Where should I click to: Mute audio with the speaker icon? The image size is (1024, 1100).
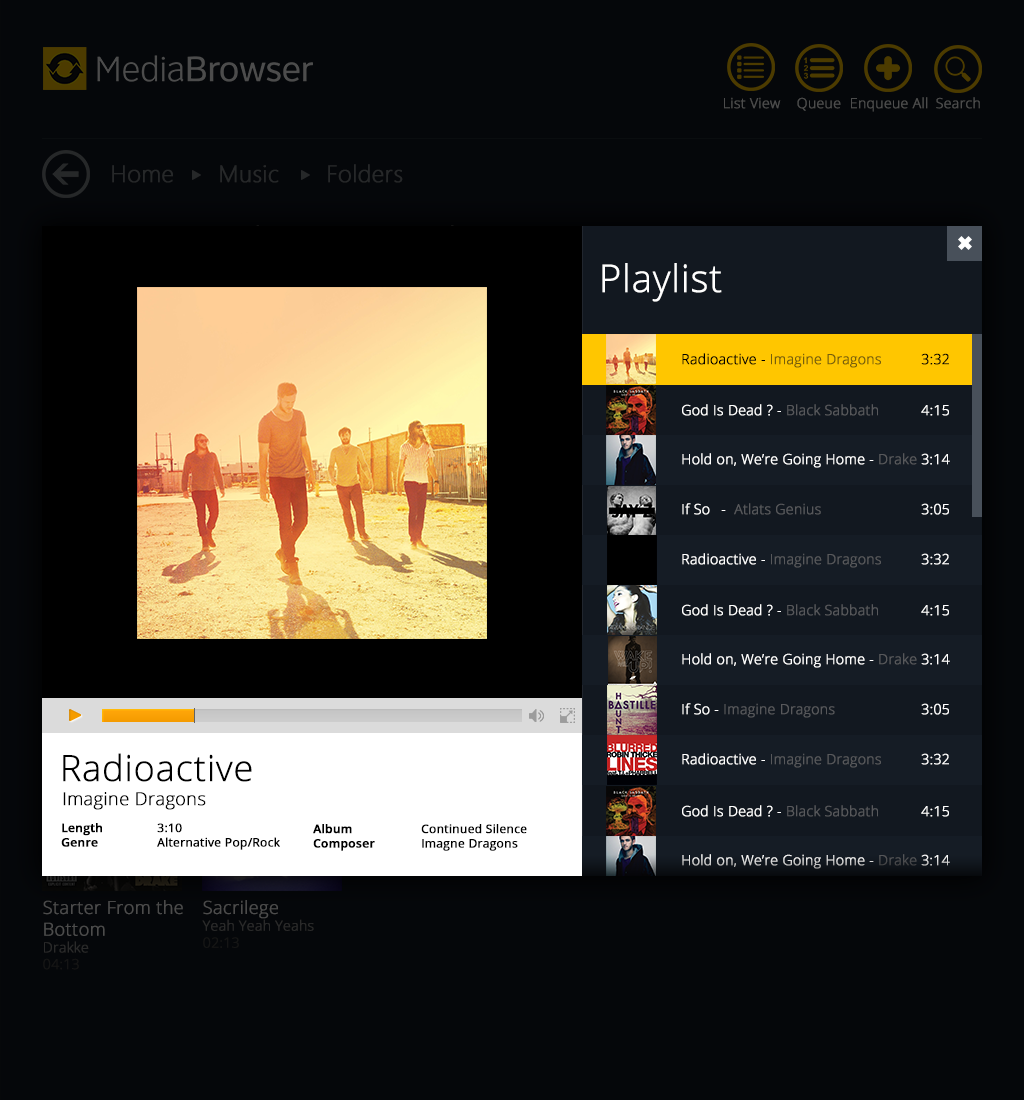click(537, 716)
